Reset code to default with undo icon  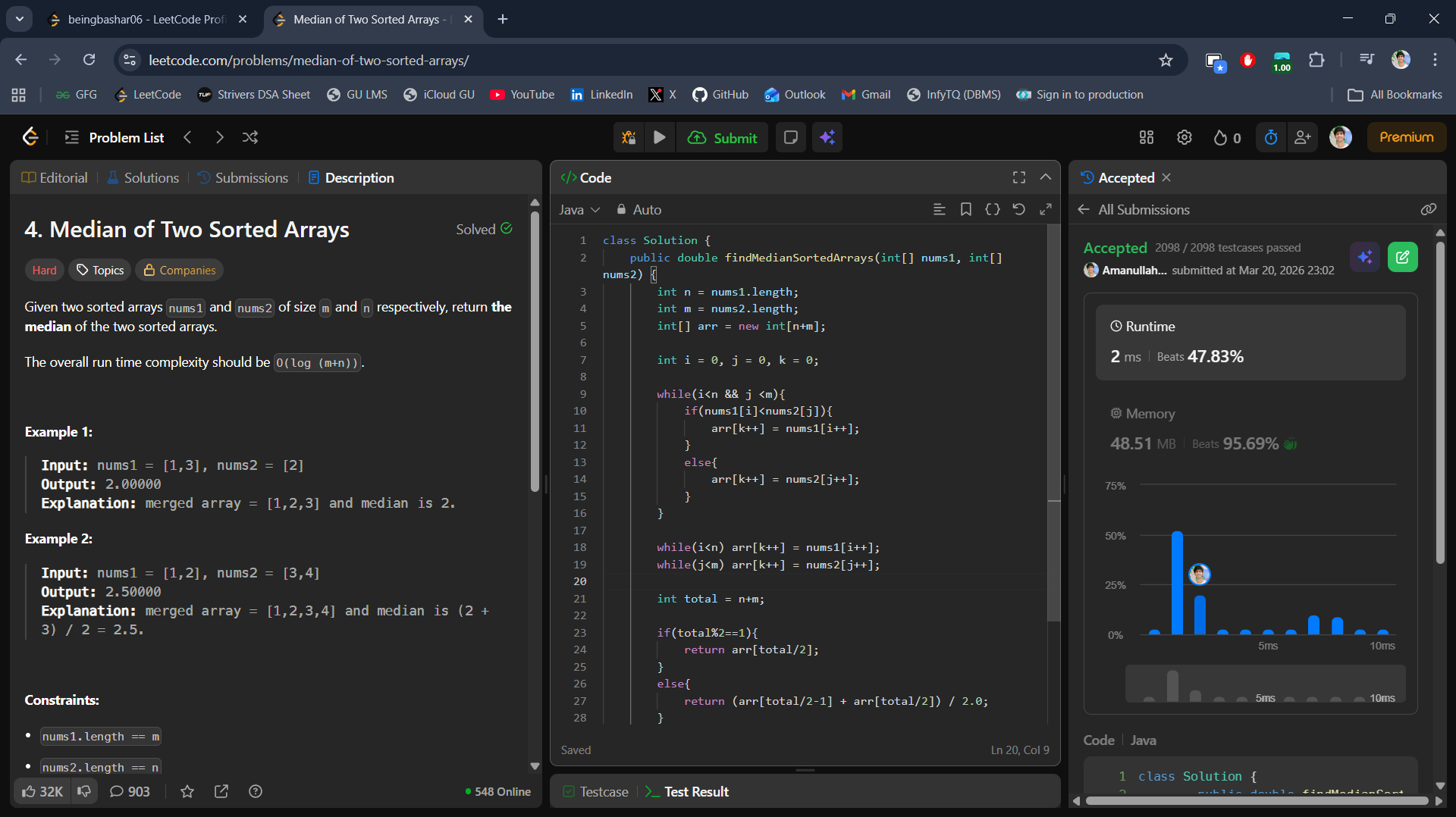coord(1018,209)
